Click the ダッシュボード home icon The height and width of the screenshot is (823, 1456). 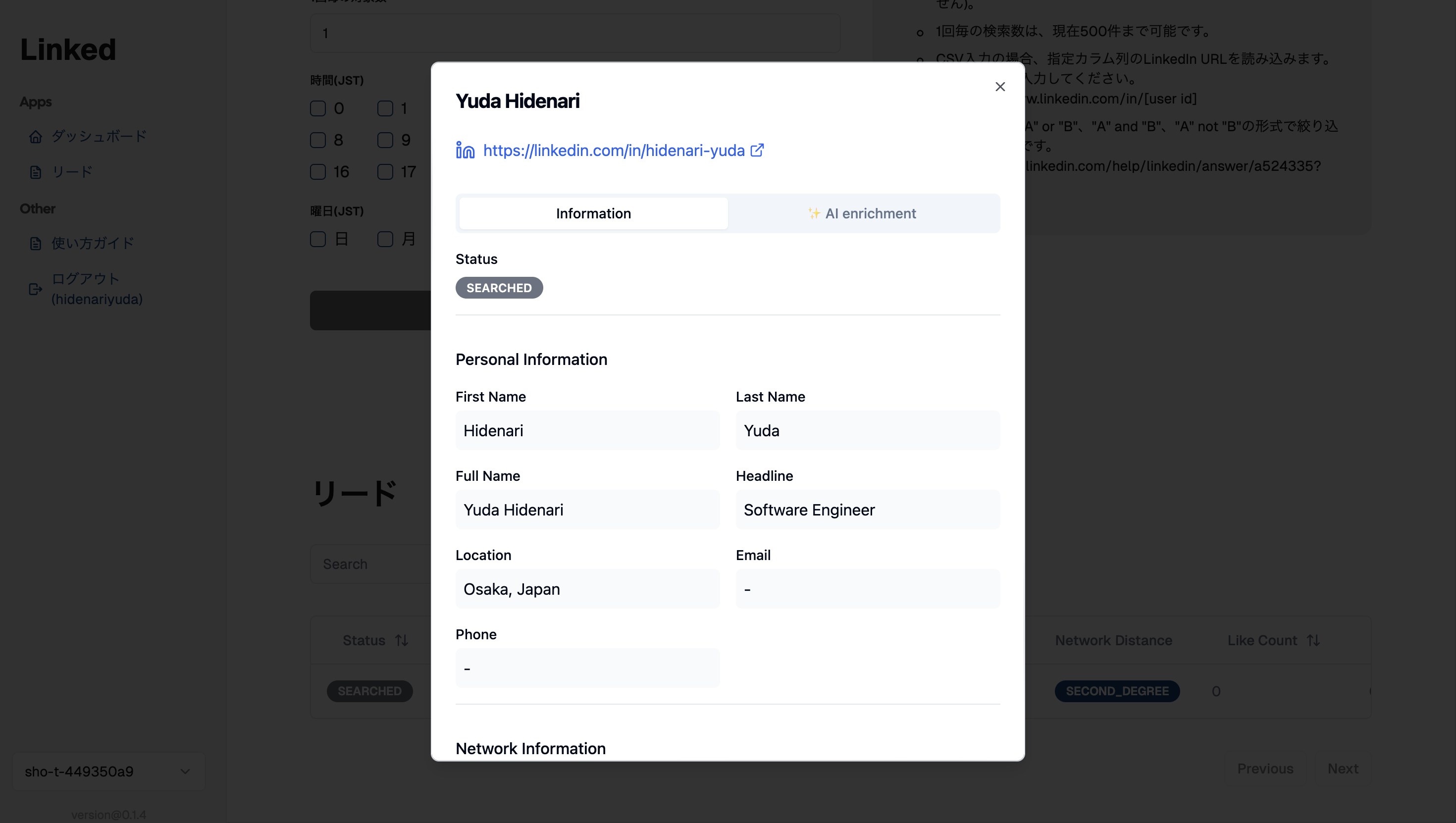36,136
